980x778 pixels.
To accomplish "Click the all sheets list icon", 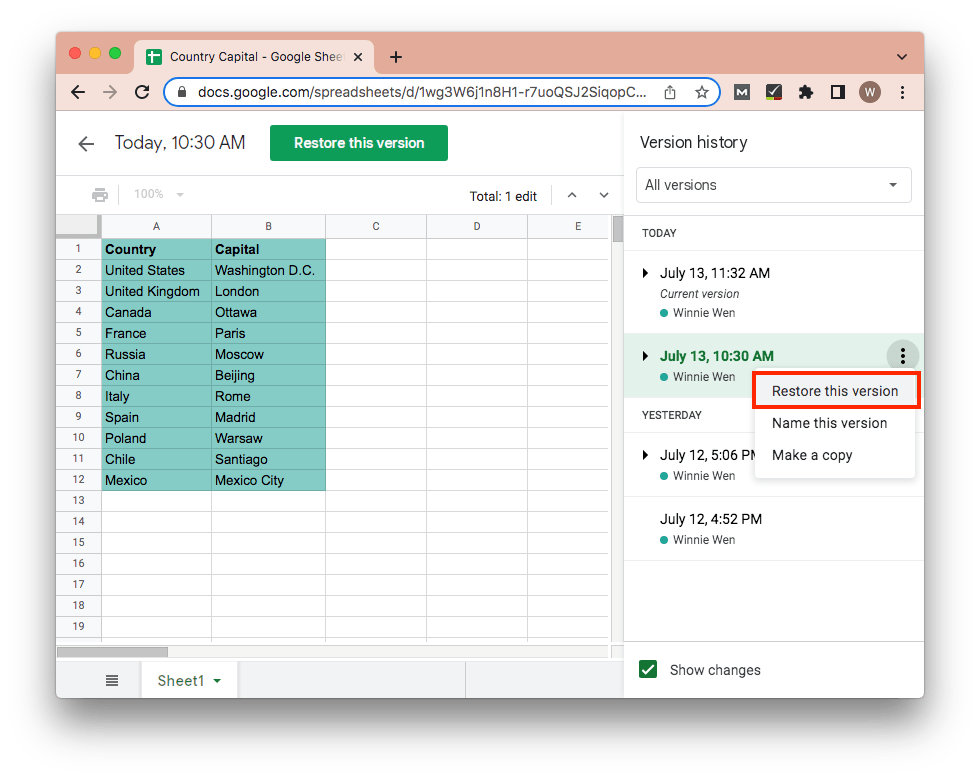I will pos(112,681).
